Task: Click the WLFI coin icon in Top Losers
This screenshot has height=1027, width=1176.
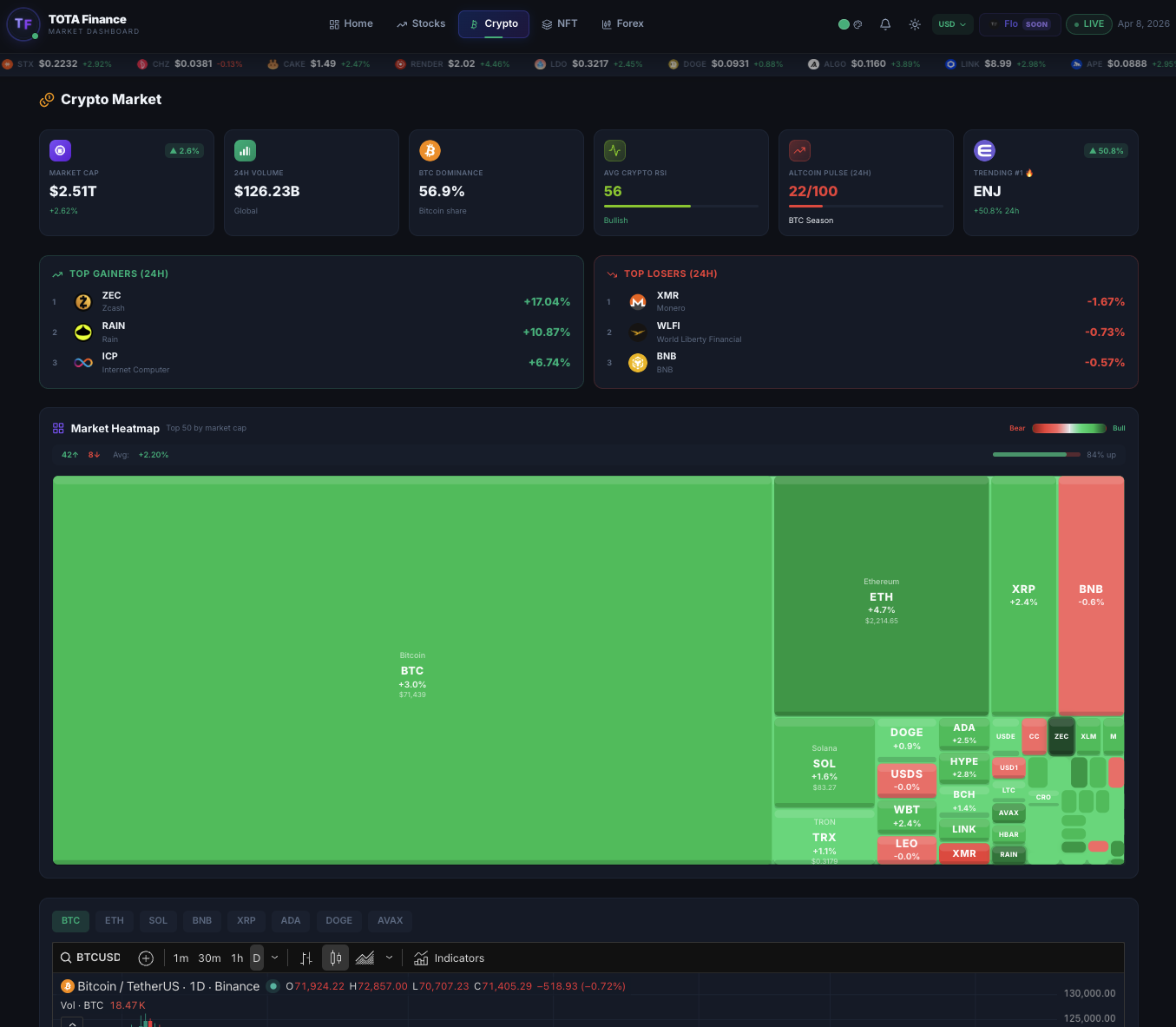Action: point(638,332)
